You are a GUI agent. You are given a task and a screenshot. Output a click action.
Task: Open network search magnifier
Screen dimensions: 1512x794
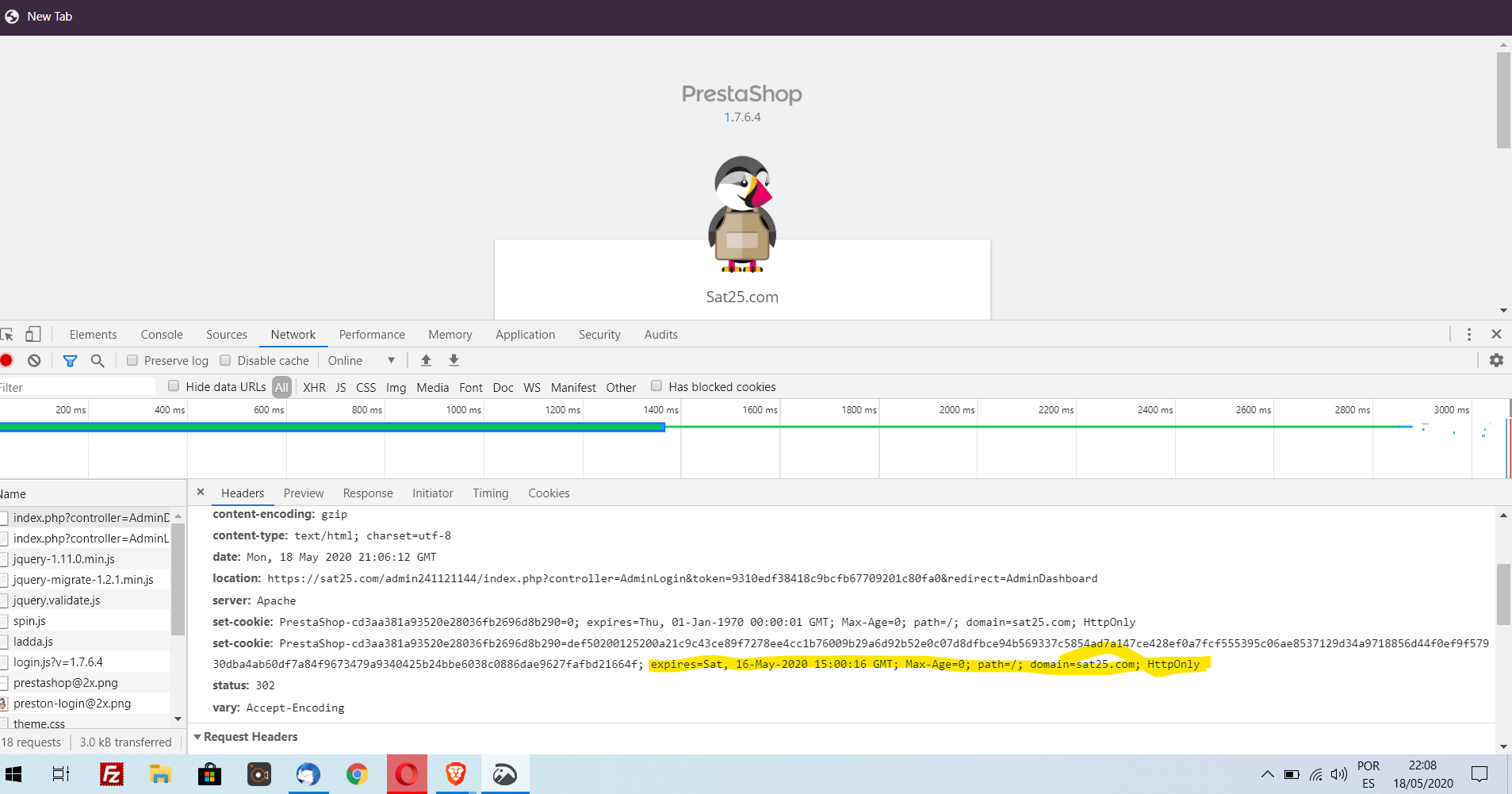tap(98, 361)
